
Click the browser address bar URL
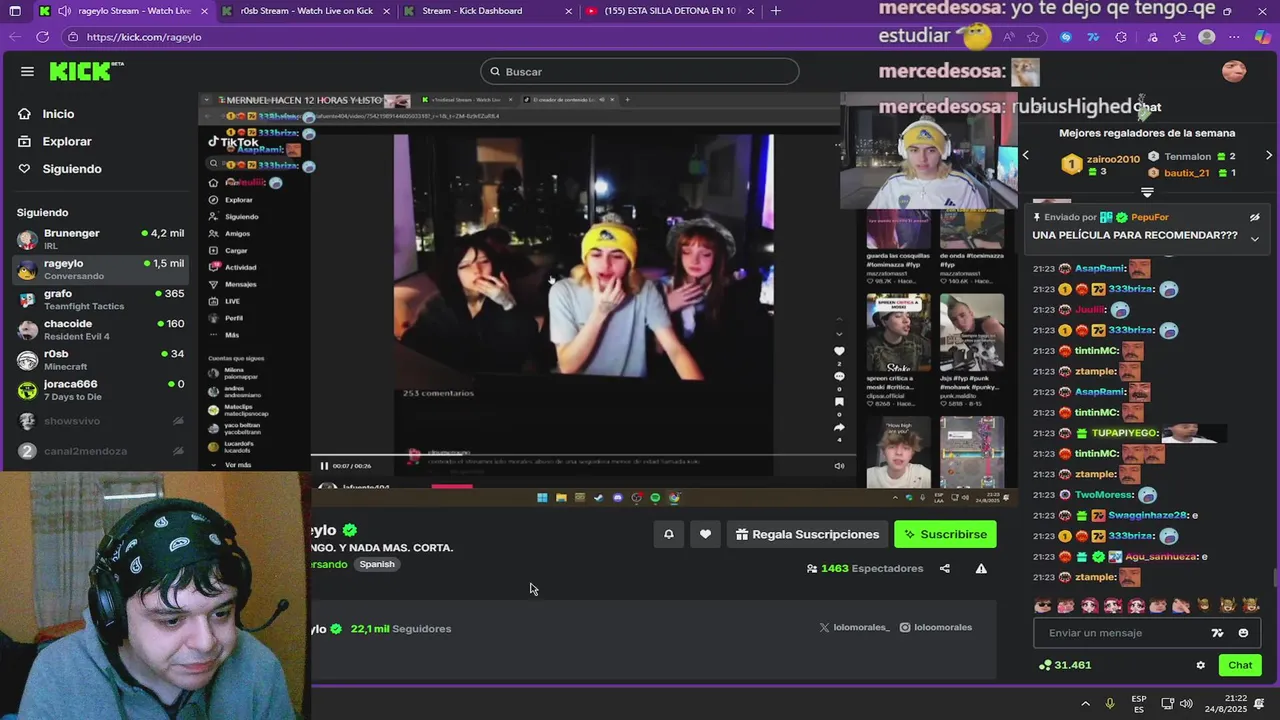pyautogui.click(x=144, y=37)
